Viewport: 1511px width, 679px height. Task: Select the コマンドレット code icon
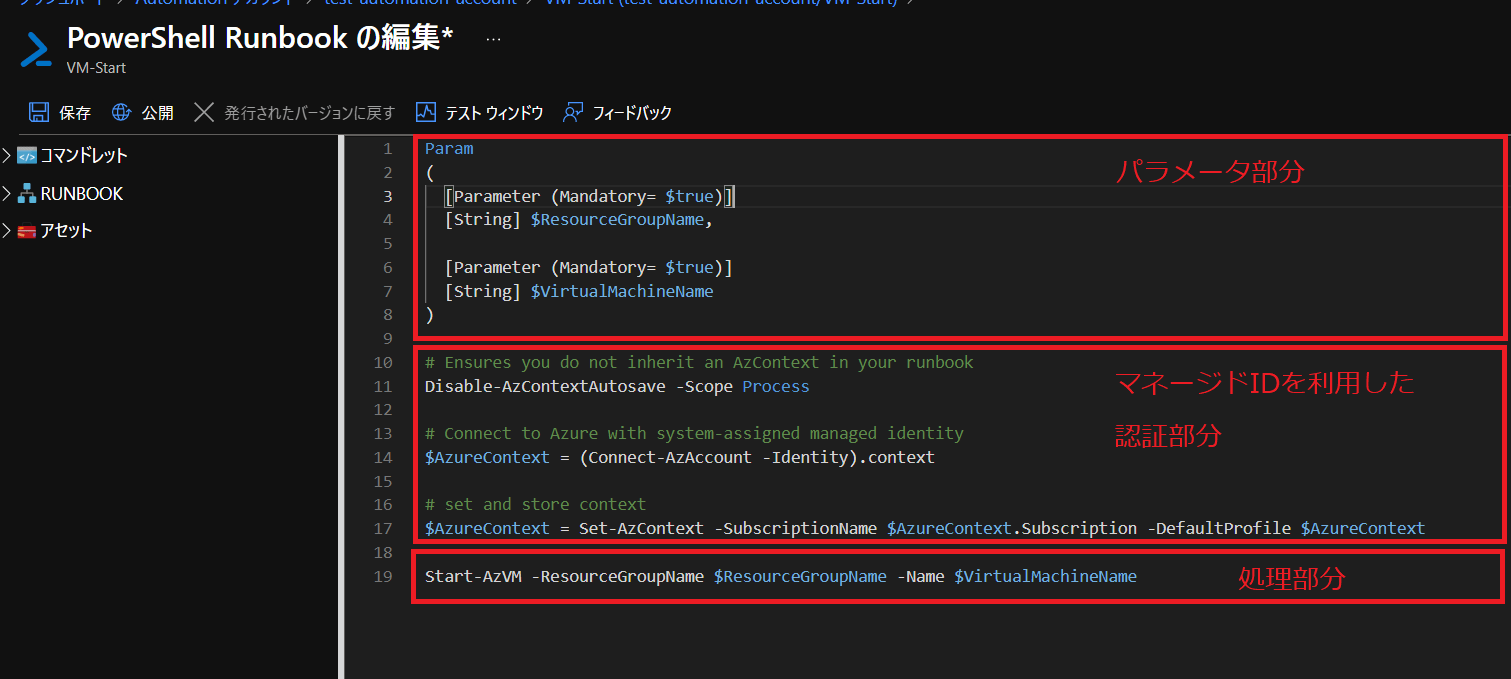coord(27,156)
